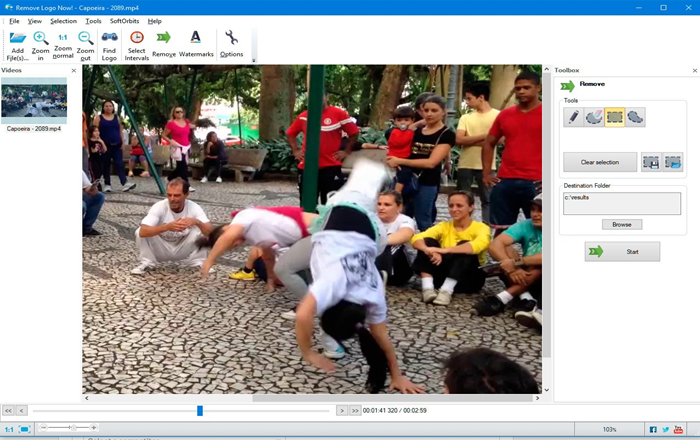Click the Zoom out magnifier icon
This screenshot has height=440, width=700.
85,38
